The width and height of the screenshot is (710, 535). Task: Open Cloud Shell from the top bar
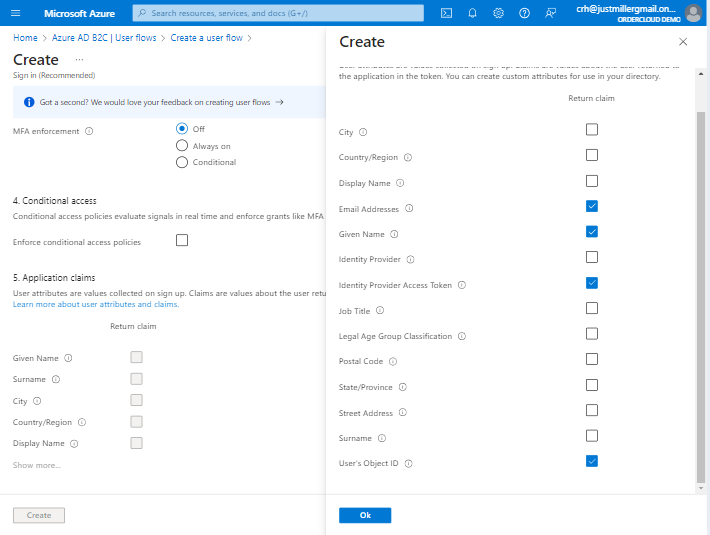446,13
